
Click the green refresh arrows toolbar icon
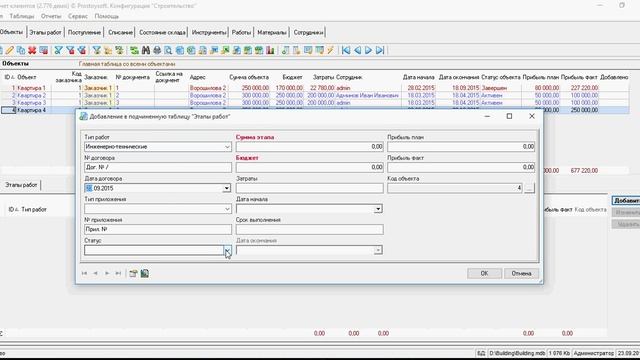tap(134, 50)
